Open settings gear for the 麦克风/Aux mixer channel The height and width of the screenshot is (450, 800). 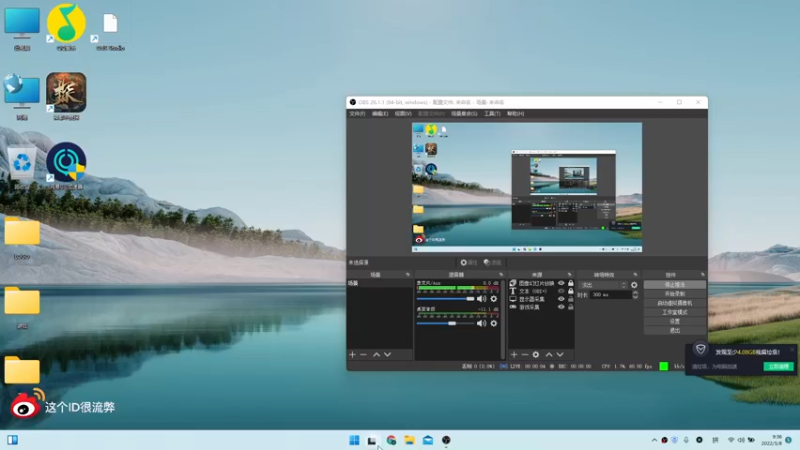click(493, 299)
